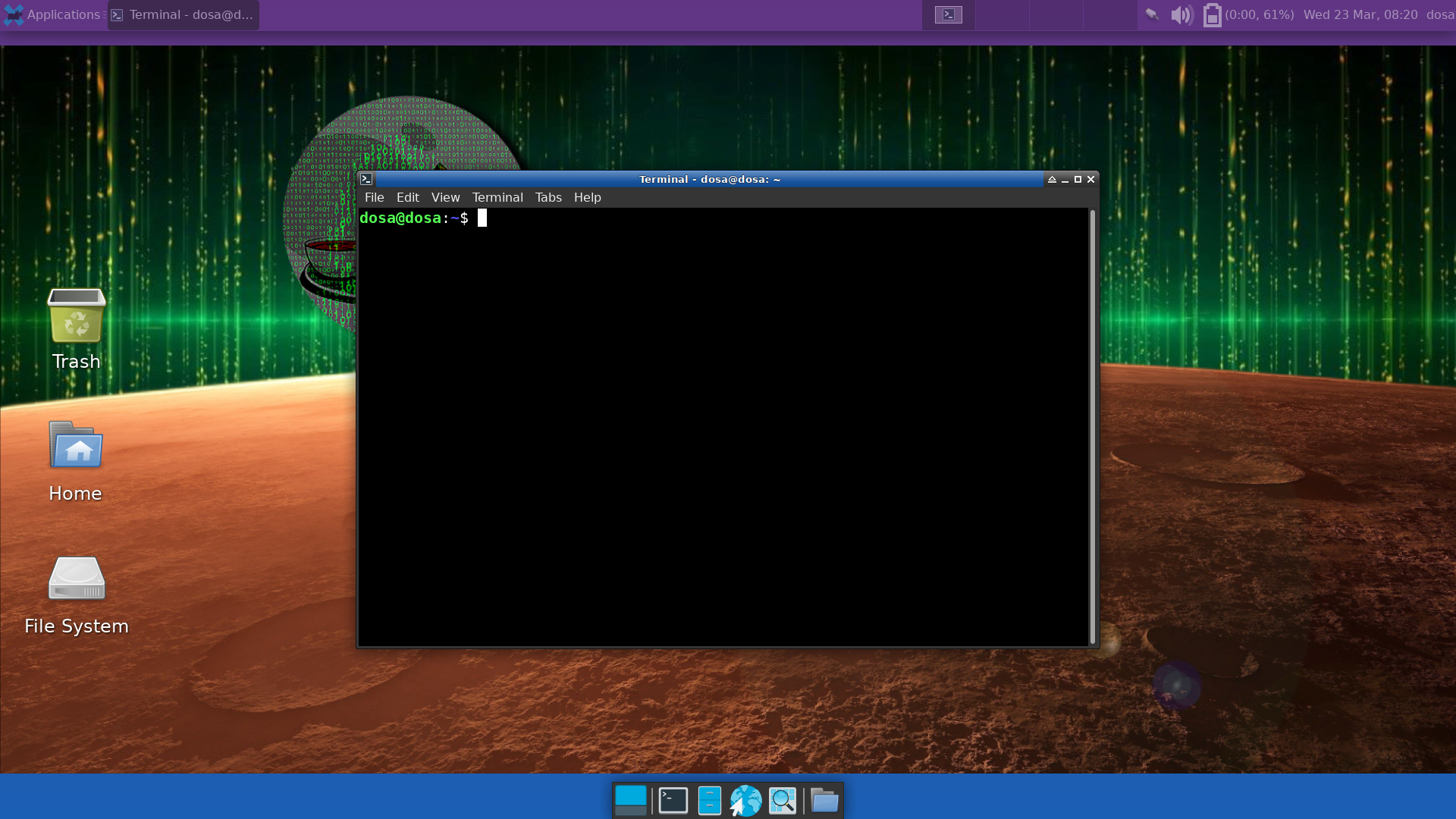Click Show Desktop icon in bottom dock
Image resolution: width=1456 pixels, height=819 pixels.
coord(630,800)
